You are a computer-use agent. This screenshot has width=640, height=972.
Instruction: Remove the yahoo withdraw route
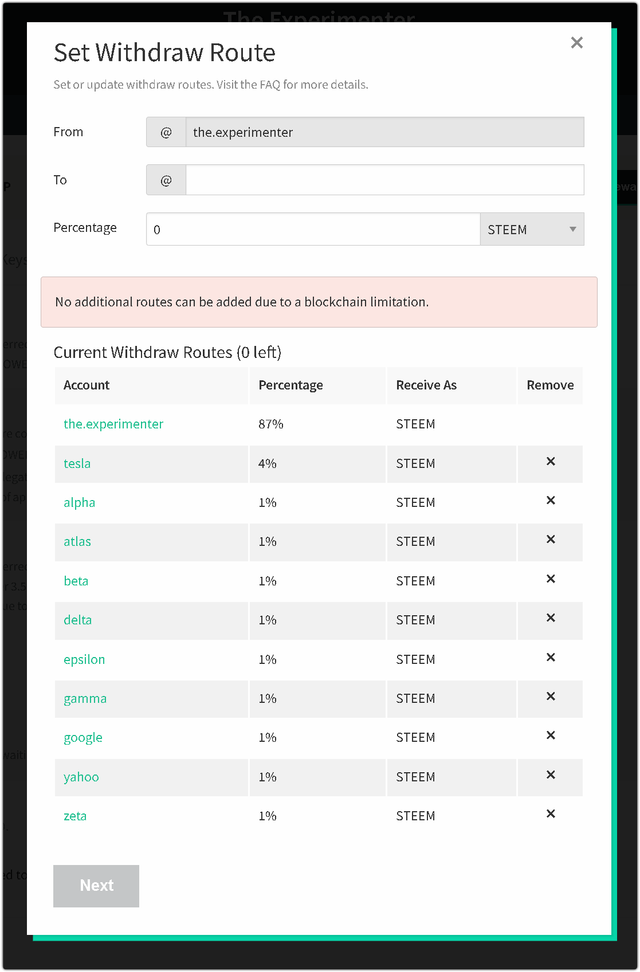[550, 775]
